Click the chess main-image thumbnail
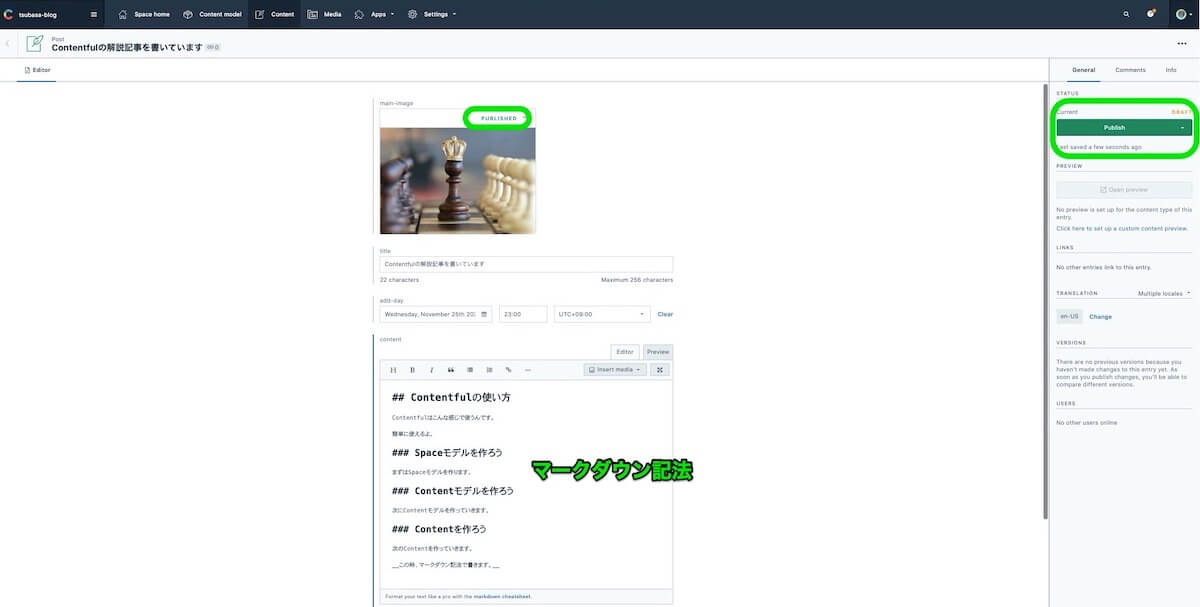This screenshot has height=607, width=1200. tap(457, 181)
